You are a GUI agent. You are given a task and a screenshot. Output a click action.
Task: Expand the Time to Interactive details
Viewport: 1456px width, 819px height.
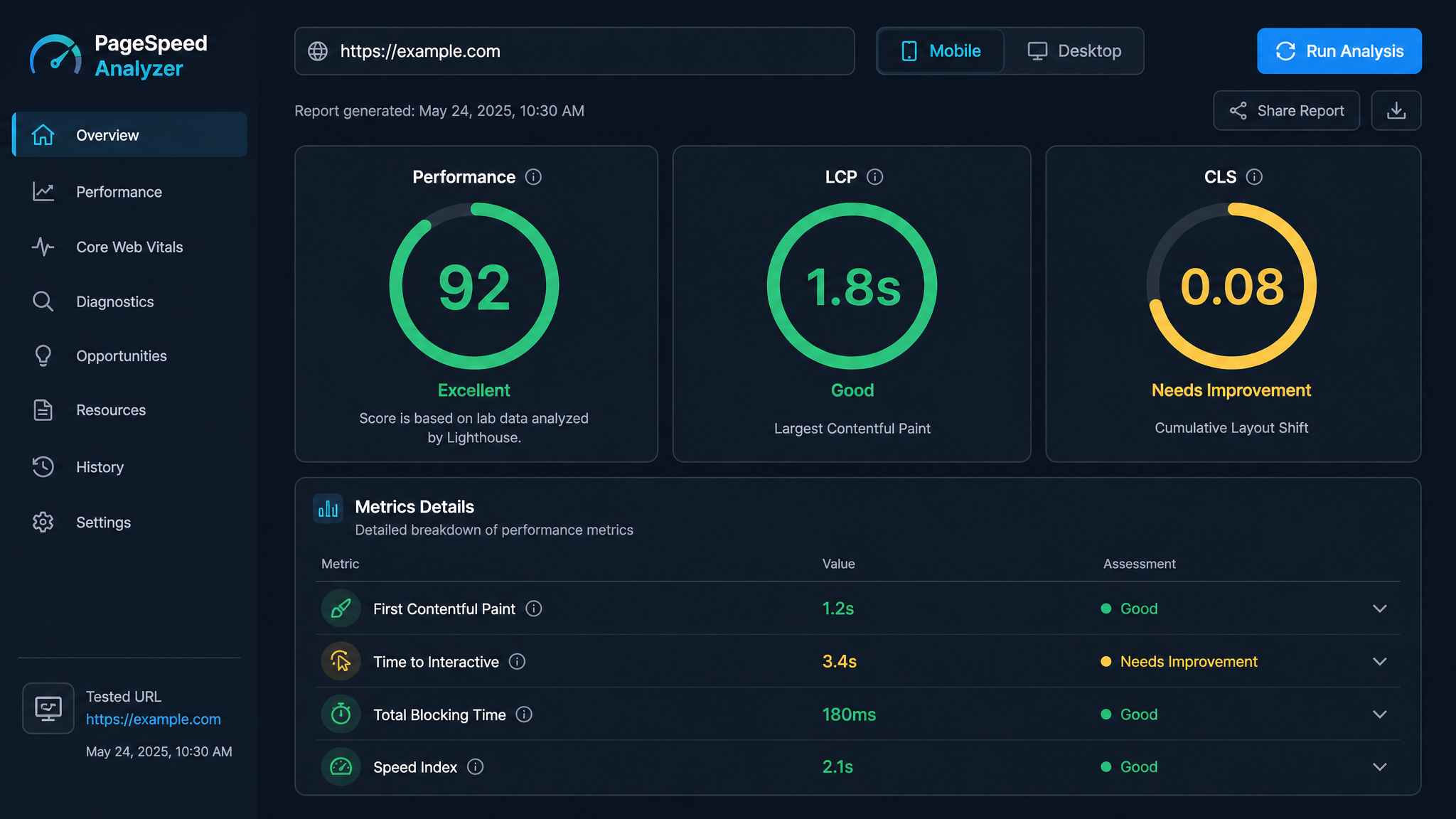(x=1380, y=661)
